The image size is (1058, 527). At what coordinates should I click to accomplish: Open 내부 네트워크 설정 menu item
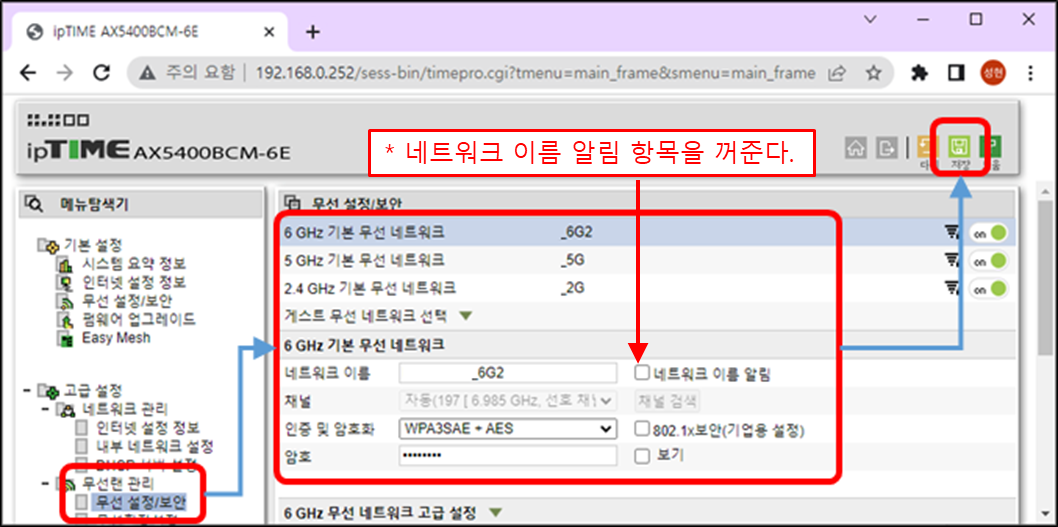pyautogui.click(x=155, y=447)
